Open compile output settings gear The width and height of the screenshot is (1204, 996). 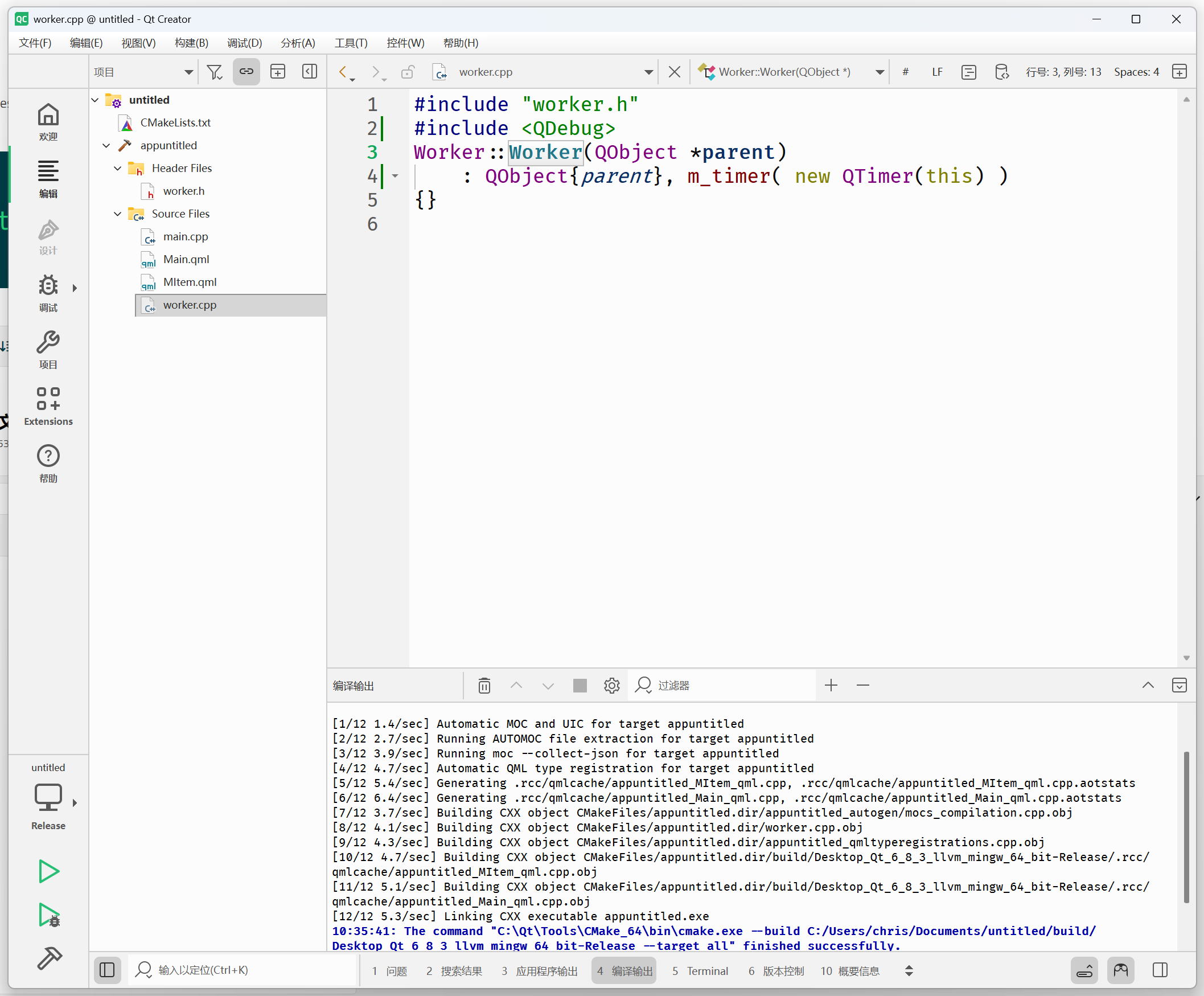(x=612, y=685)
